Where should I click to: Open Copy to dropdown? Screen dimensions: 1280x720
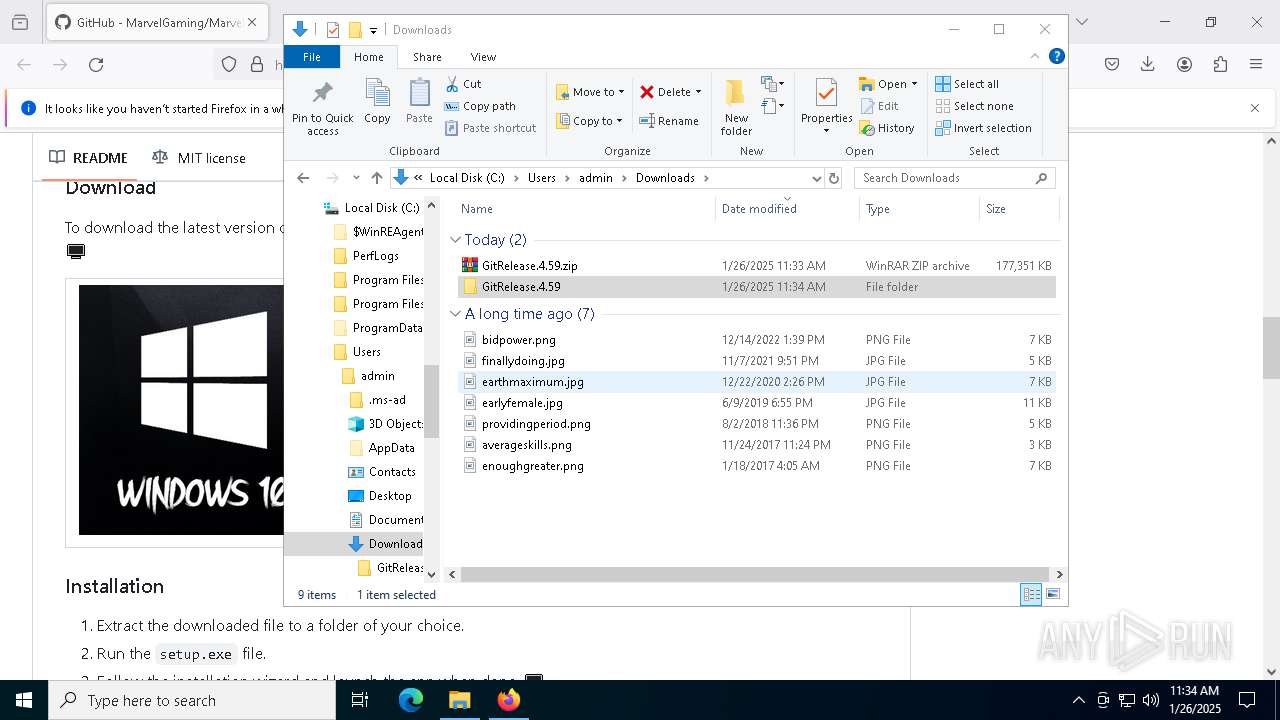pyautogui.click(x=589, y=121)
